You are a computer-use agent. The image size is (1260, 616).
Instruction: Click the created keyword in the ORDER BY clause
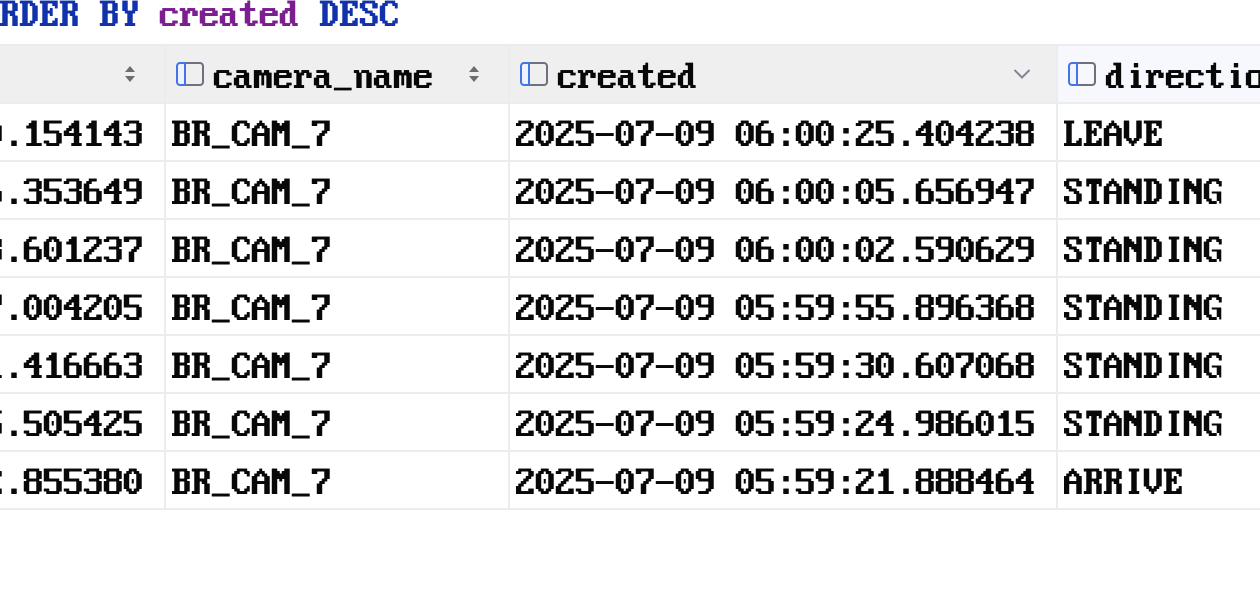click(x=228, y=15)
